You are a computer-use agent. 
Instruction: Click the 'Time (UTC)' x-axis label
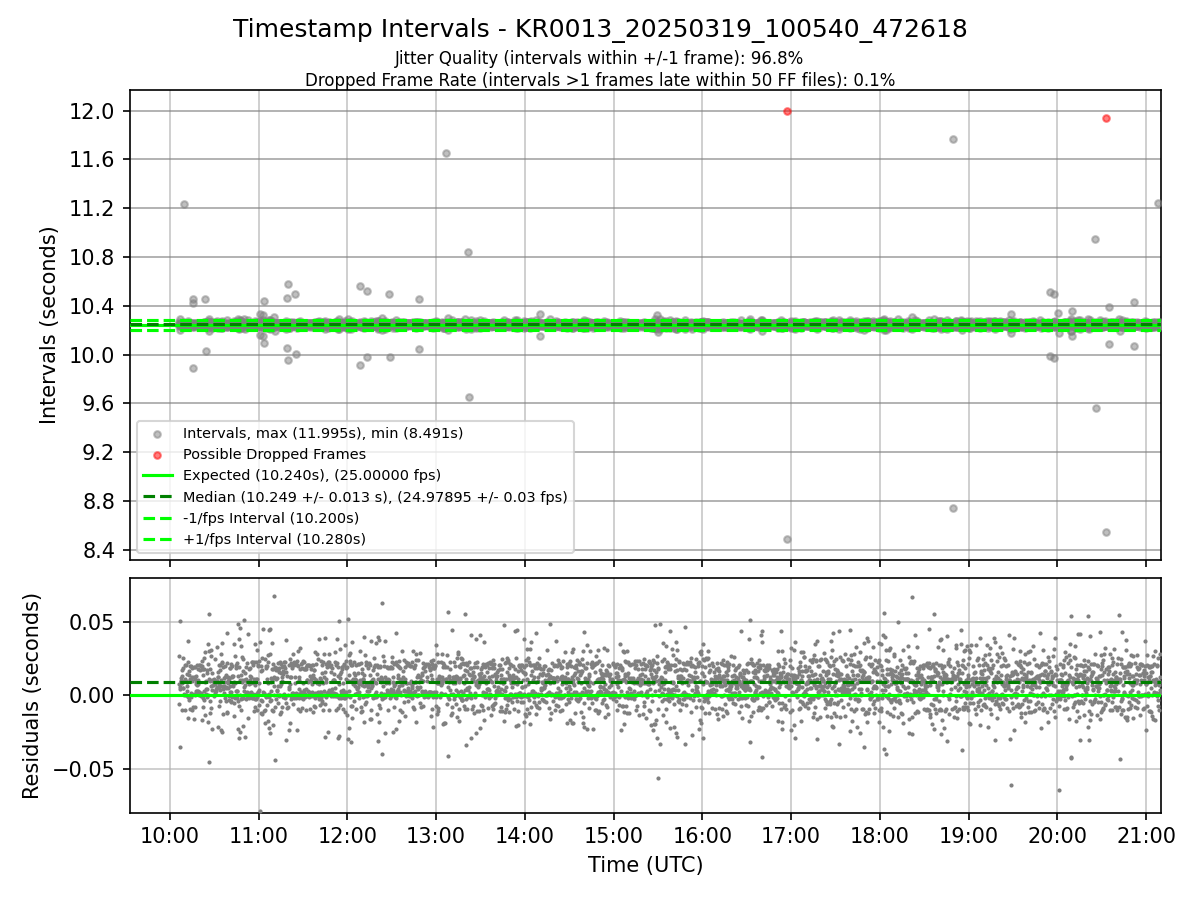click(645, 865)
